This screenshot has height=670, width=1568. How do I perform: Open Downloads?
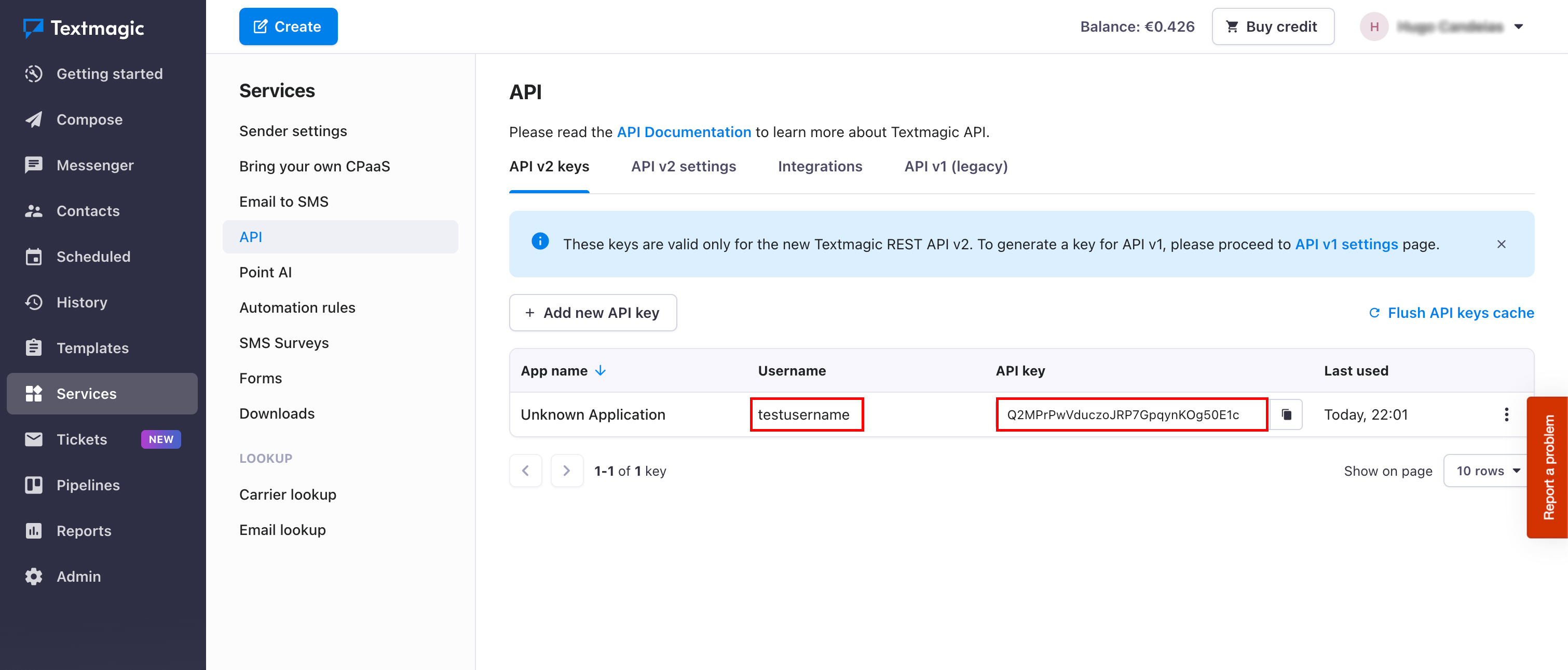coord(340,413)
